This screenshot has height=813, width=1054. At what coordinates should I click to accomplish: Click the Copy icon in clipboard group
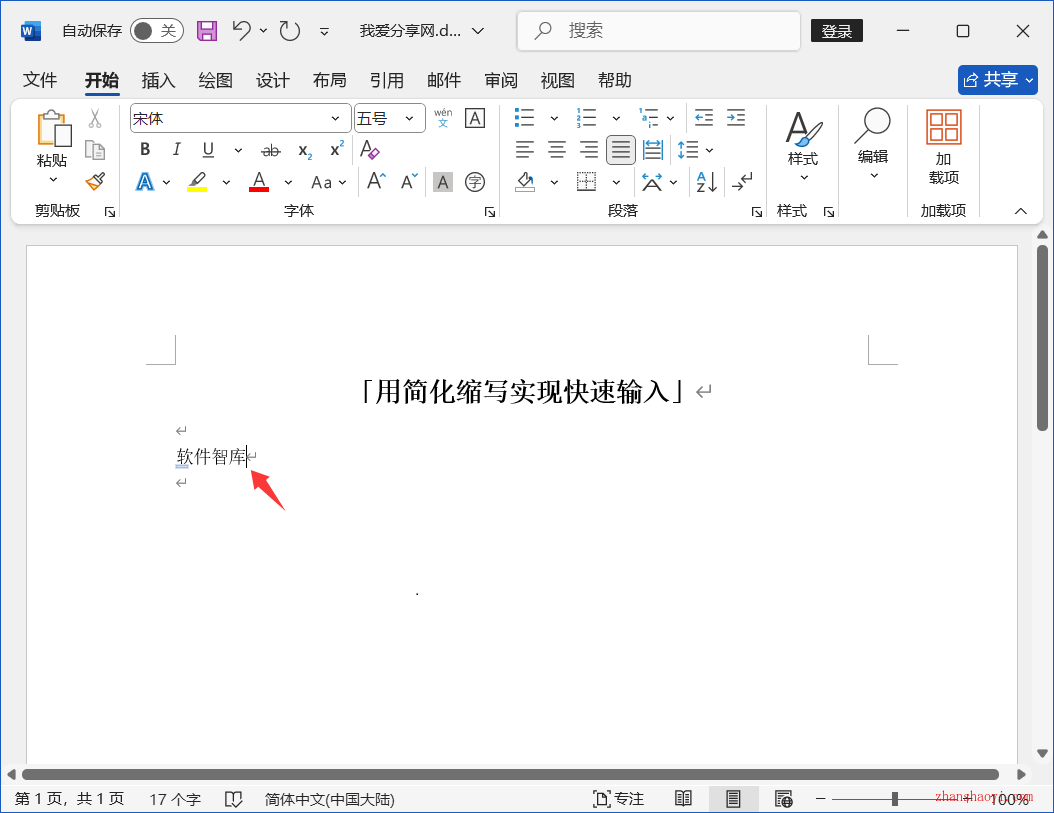tap(95, 150)
